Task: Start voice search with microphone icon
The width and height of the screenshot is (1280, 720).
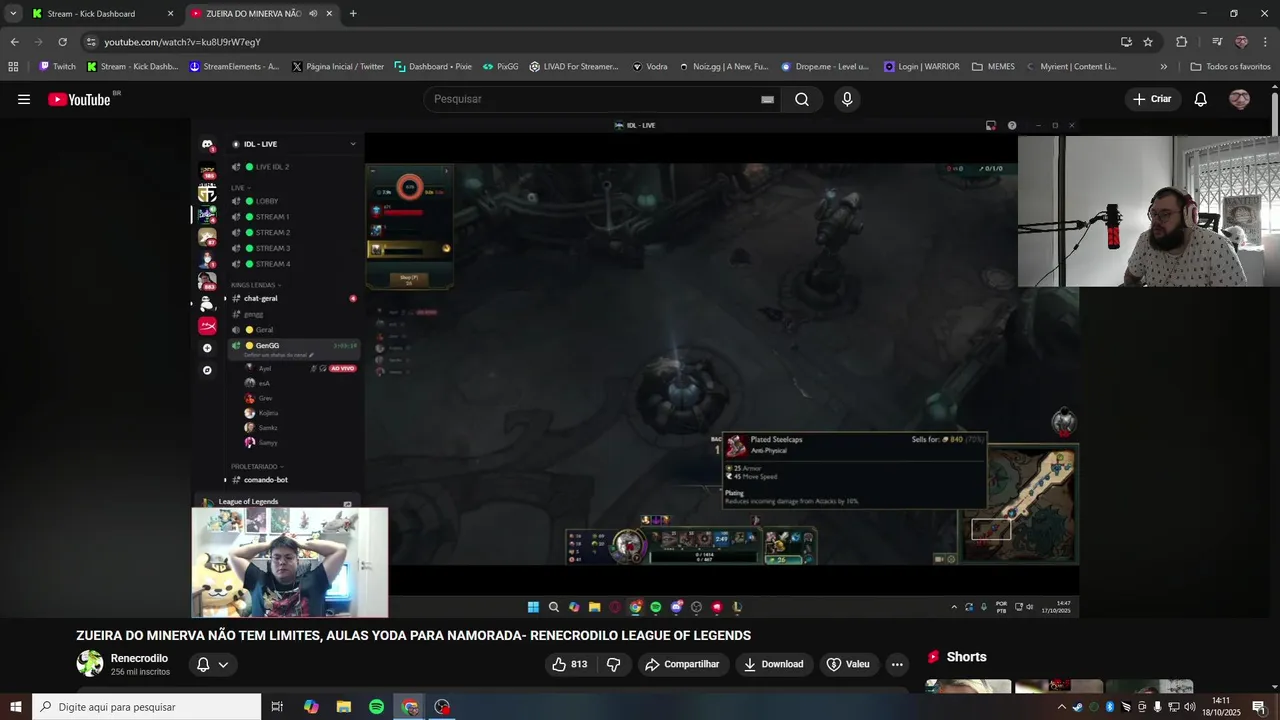Action: [847, 99]
